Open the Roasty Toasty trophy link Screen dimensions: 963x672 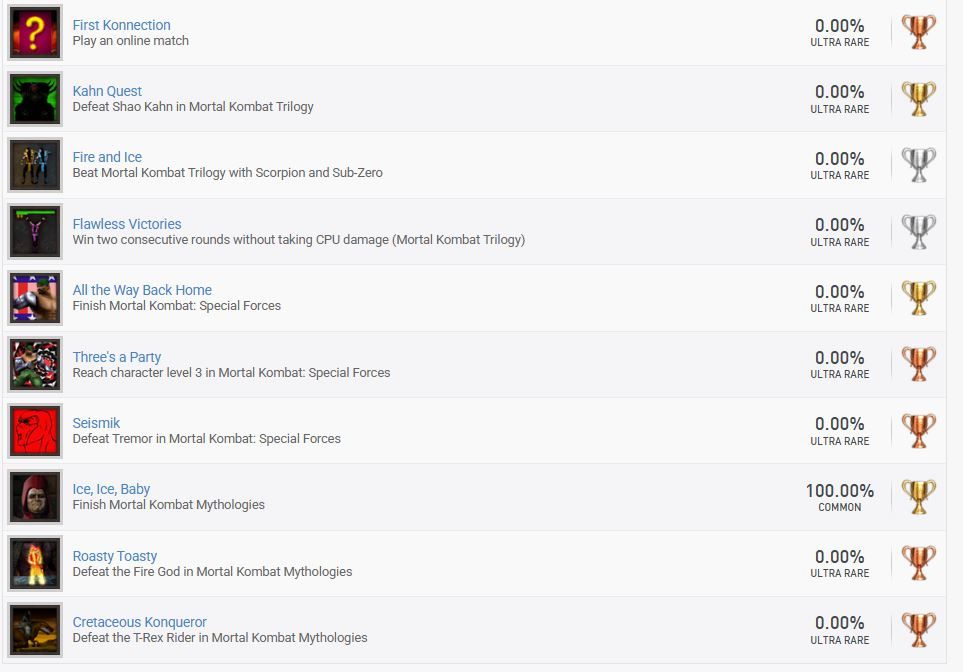click(x=114, y=556)
